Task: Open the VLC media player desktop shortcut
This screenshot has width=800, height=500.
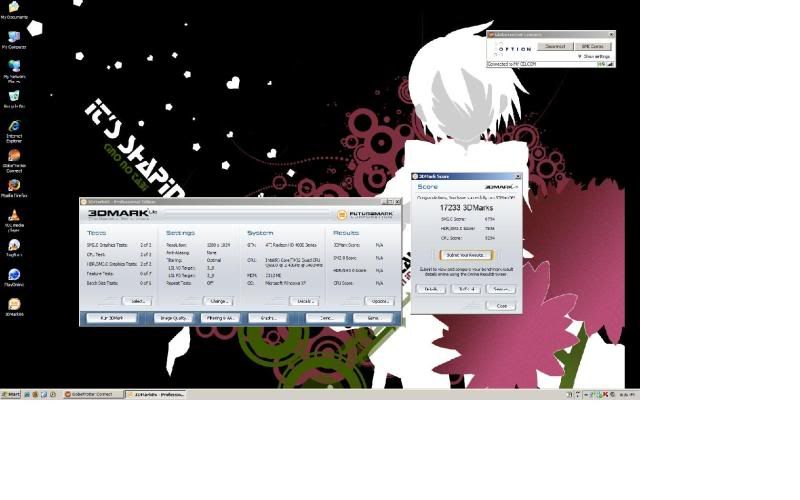Action: [14, 220]
